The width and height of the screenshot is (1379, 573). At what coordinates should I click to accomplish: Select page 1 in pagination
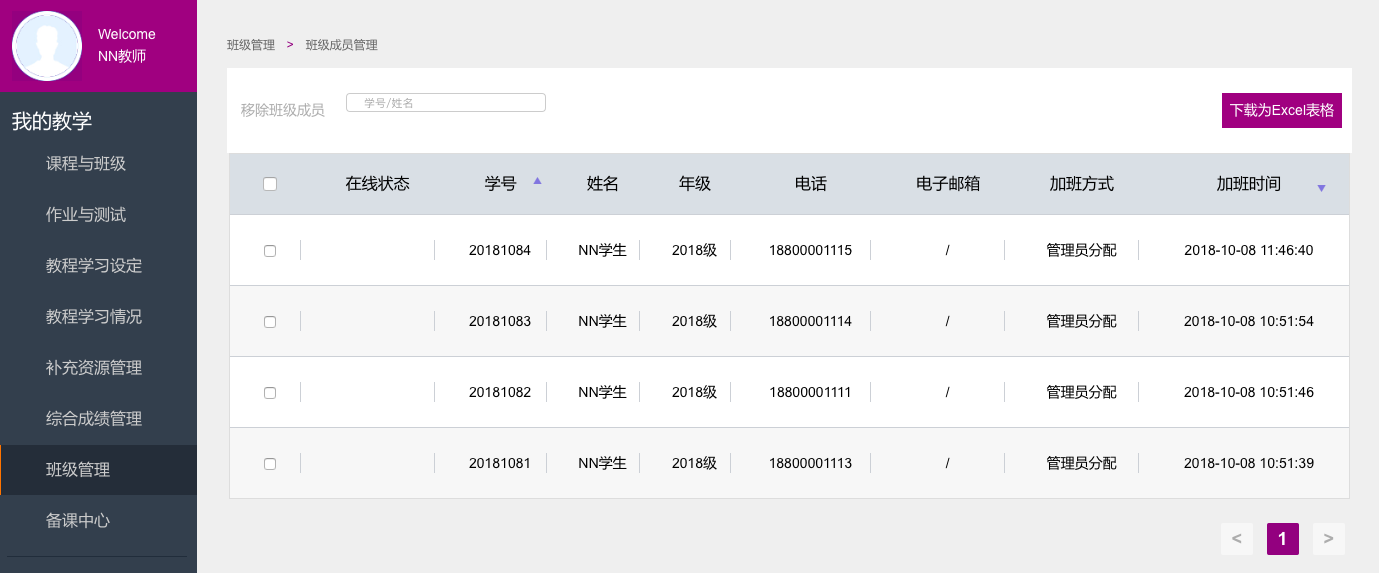click(1282, 539)
